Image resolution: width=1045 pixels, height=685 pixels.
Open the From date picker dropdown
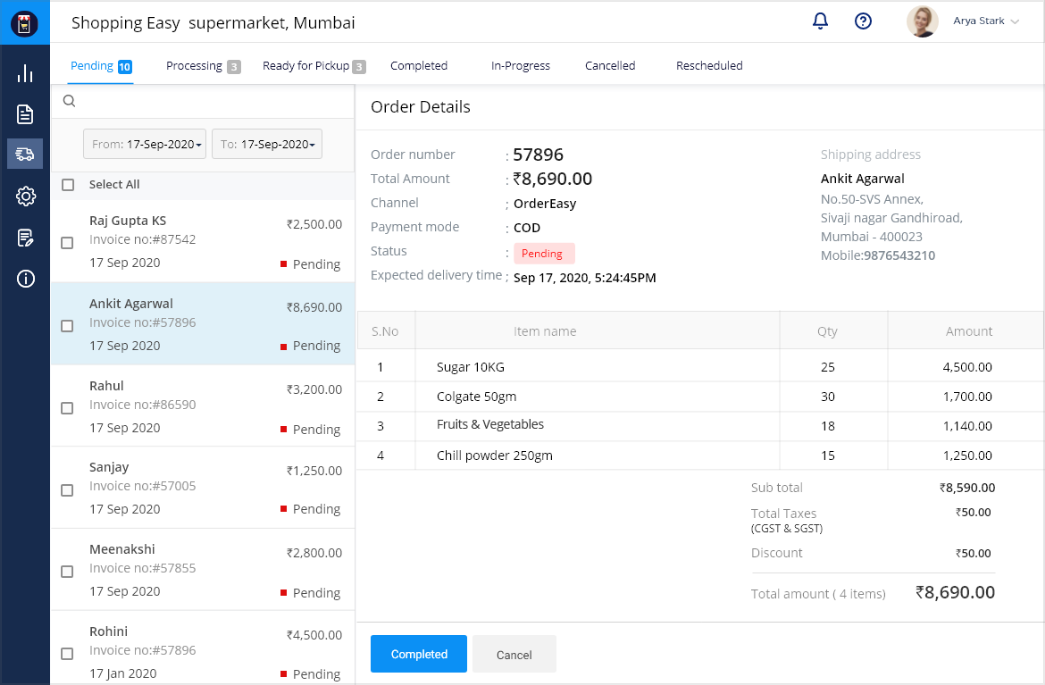[x=144, y=143]
